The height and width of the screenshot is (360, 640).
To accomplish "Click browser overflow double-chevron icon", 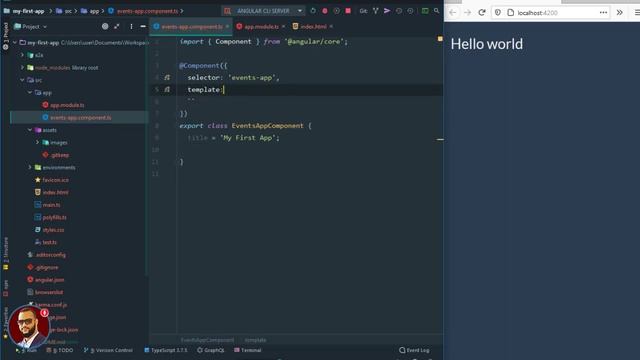I will (x=620, y=13).
